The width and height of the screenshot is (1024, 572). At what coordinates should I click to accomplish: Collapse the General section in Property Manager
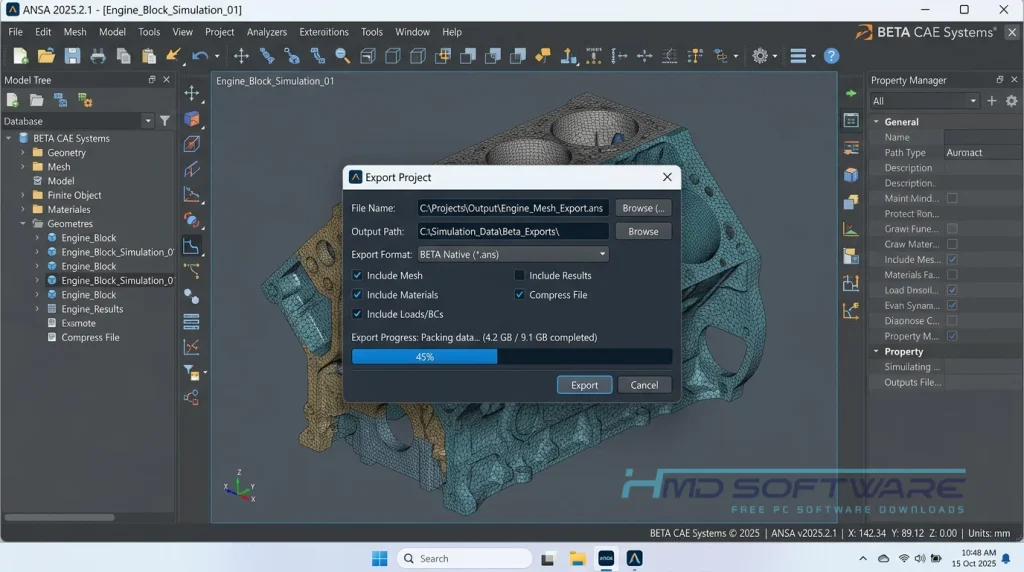point(876,121)
